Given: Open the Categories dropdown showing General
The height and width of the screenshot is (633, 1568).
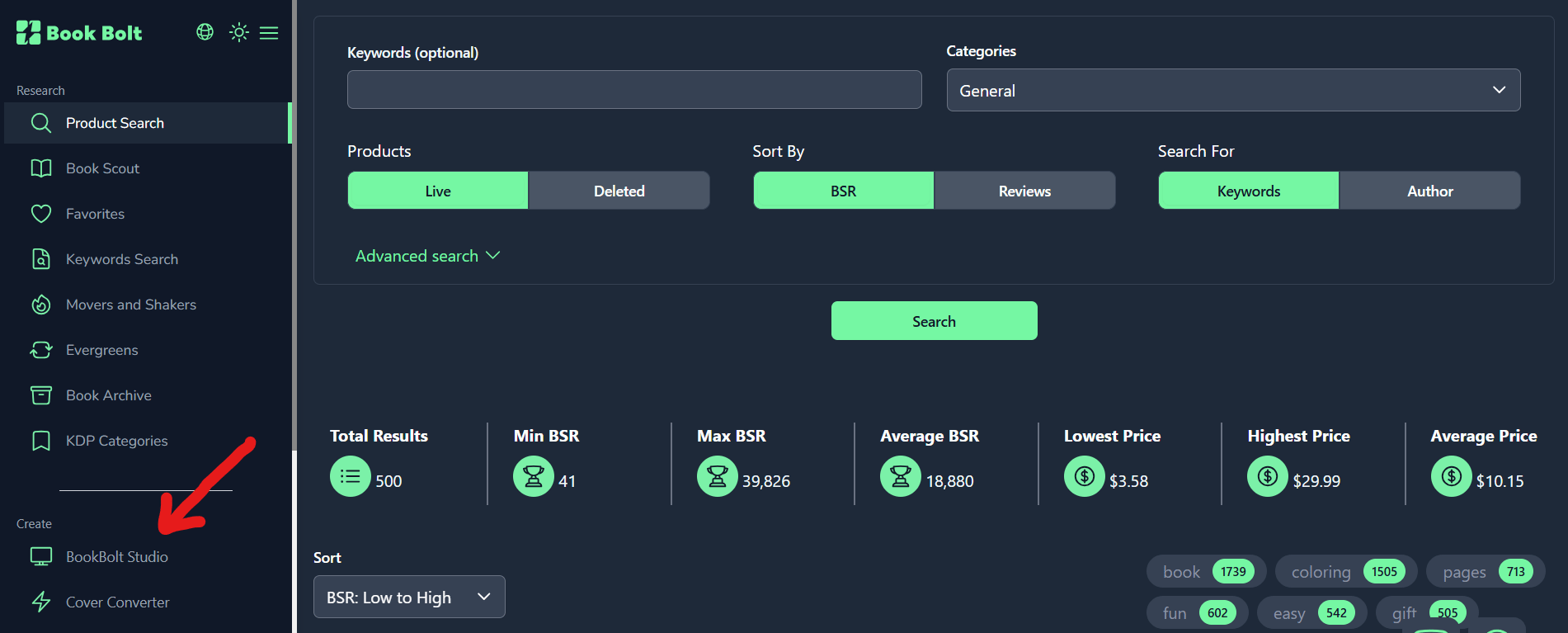Looking at the screenshot, I should [x=1233, y=90].
